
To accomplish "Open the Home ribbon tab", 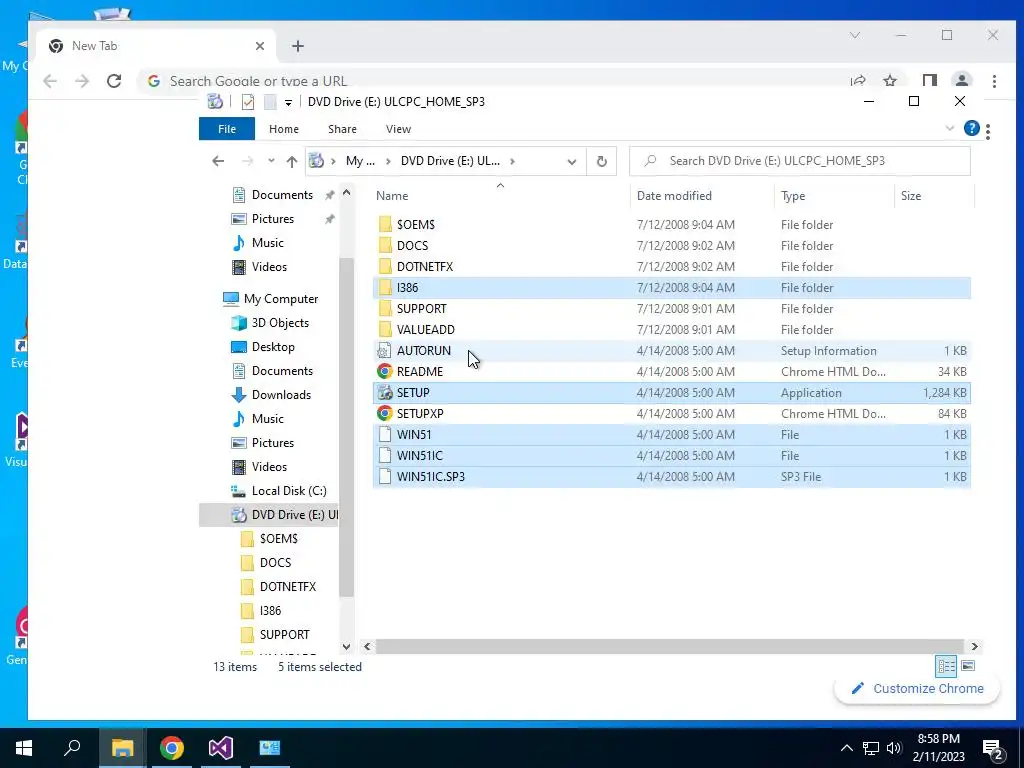I will coord(283,129).
